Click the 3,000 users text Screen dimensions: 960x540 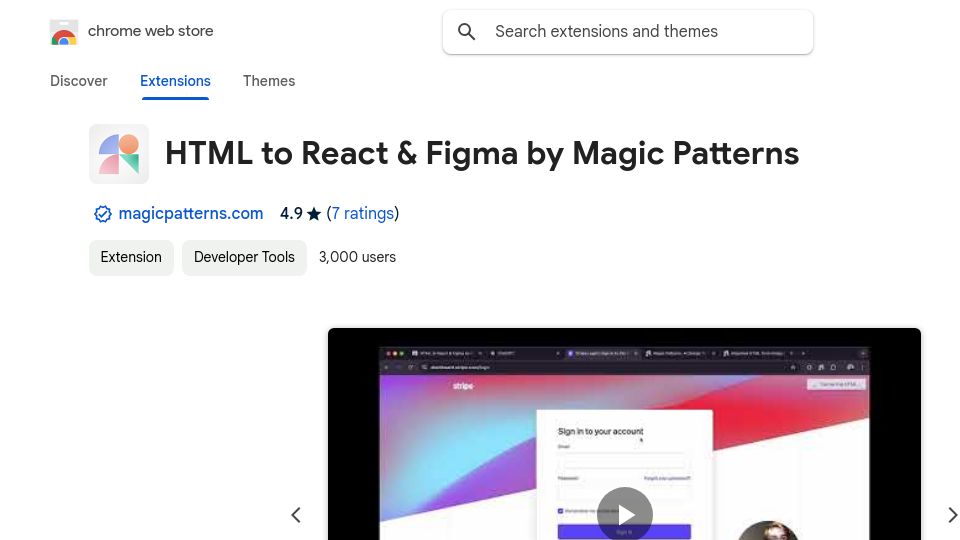tap(357, 257)
